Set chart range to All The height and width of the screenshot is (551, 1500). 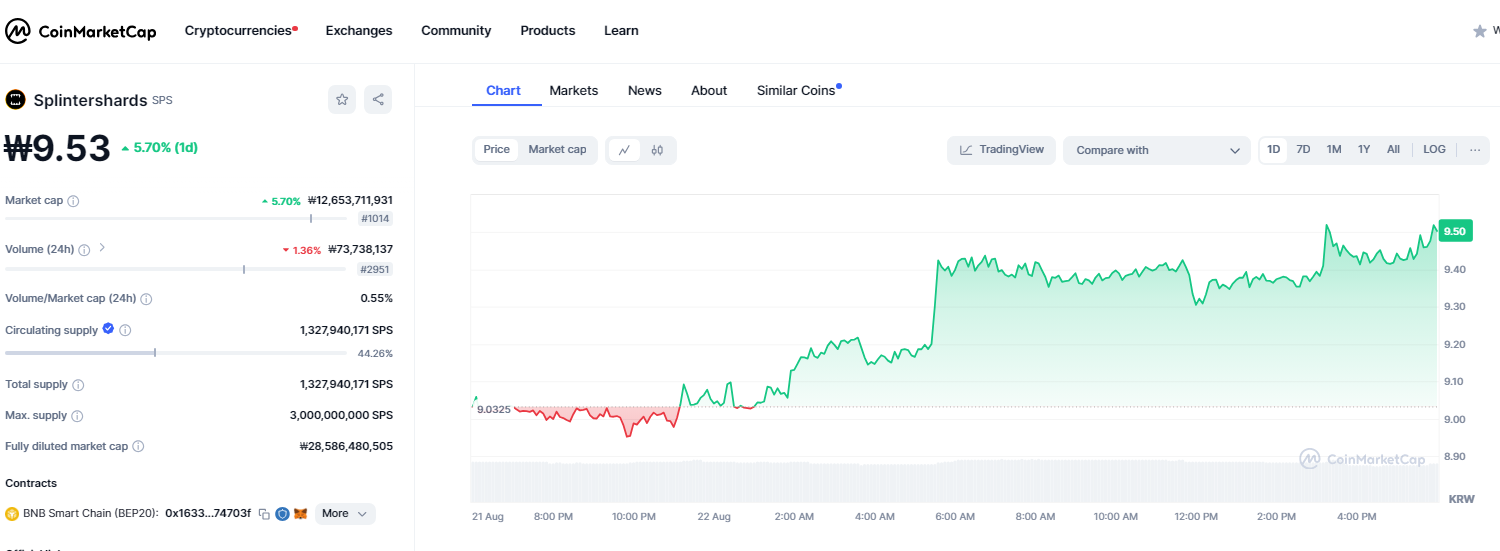(x=1393, y=150)
